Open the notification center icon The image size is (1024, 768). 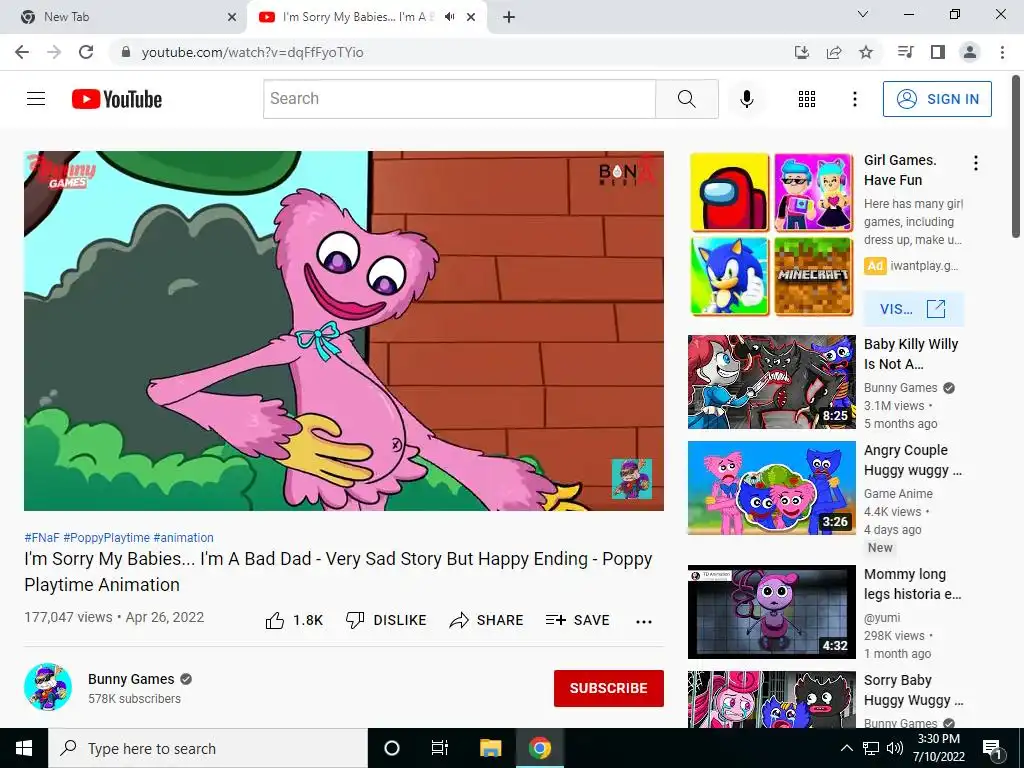pyautogui.click(x=992, y=749)
